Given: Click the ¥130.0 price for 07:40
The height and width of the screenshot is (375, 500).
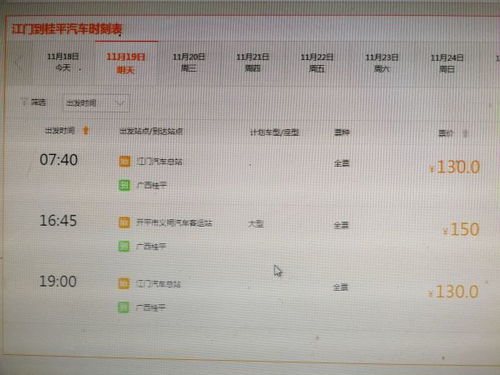Looking at the screenshot, I should click(455, 167).
